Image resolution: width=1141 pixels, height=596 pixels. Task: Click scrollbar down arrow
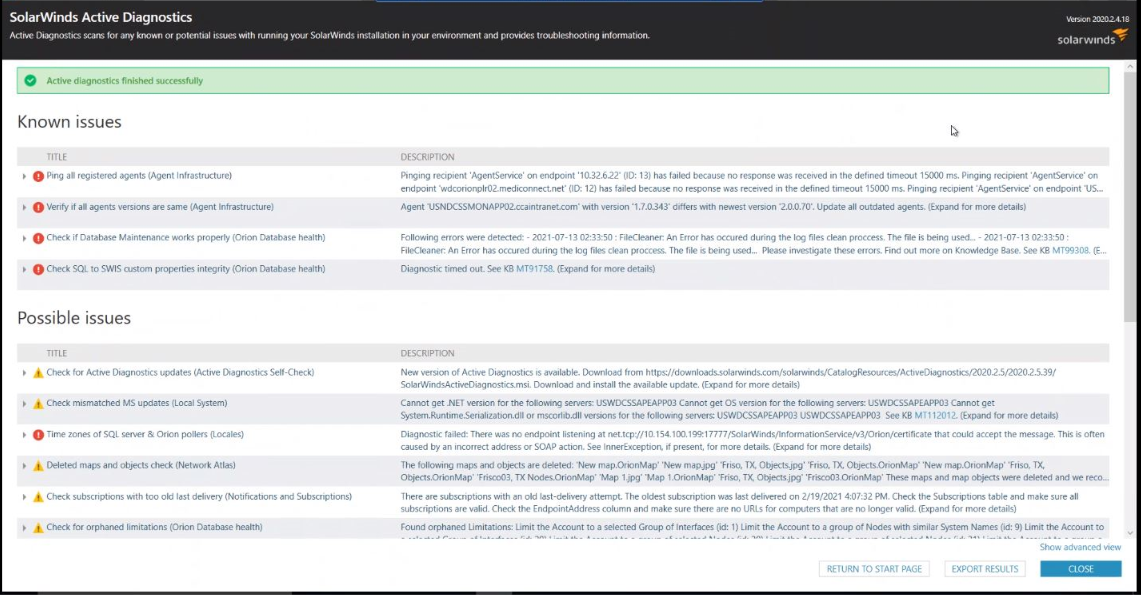(1130, 533)
